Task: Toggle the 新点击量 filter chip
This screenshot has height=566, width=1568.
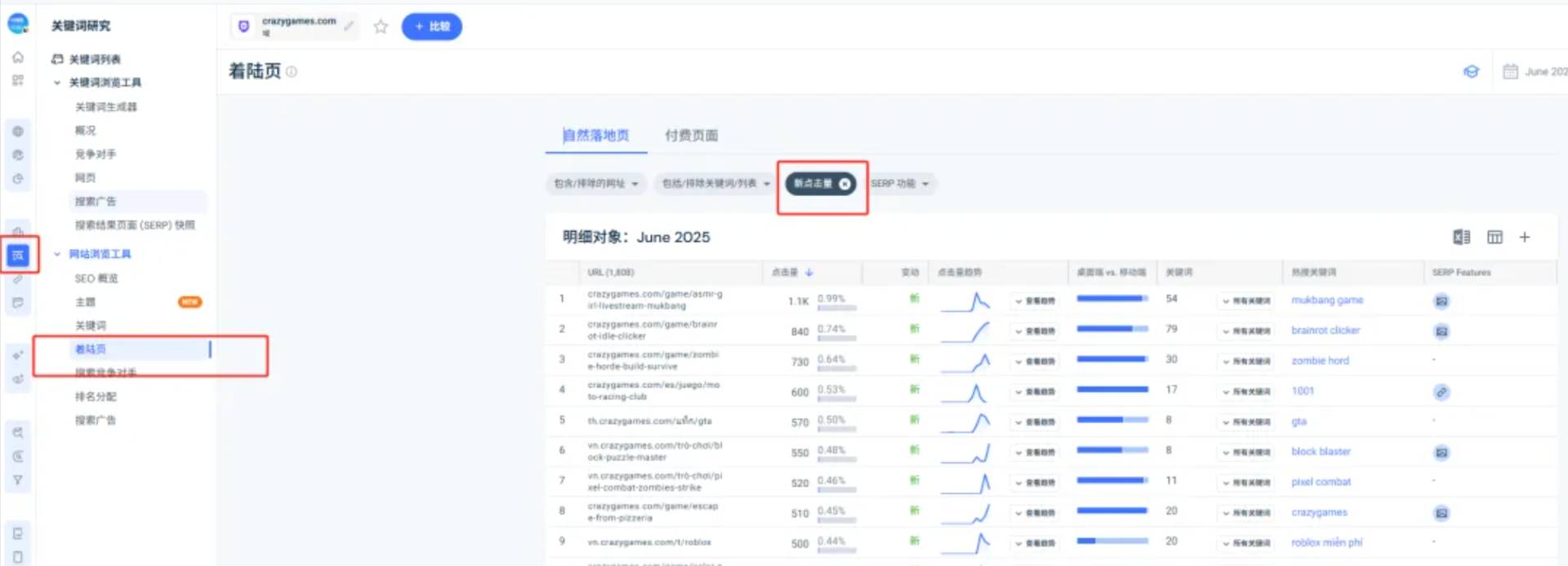Action: click(821, 184)
